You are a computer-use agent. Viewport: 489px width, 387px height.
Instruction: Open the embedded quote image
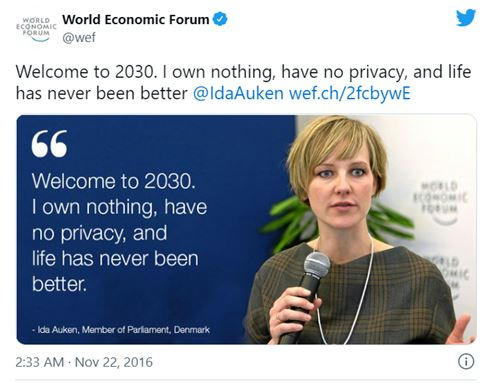tap(246, 229)
